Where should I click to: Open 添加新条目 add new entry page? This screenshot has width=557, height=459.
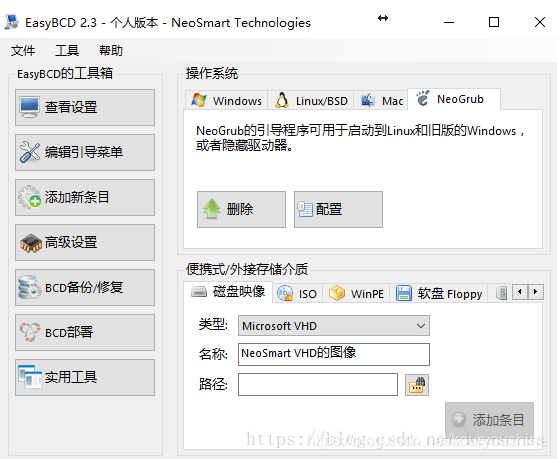click(x=85, y=197)
